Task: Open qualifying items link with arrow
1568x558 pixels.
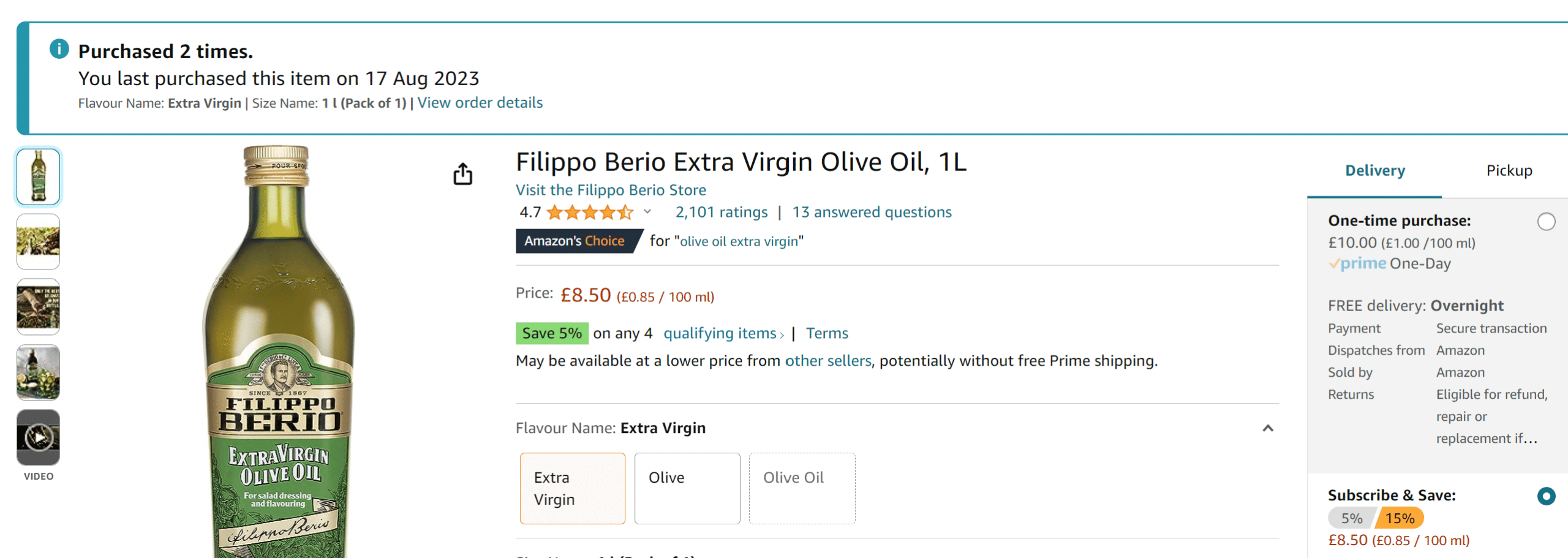Action: tap(723, 333)
